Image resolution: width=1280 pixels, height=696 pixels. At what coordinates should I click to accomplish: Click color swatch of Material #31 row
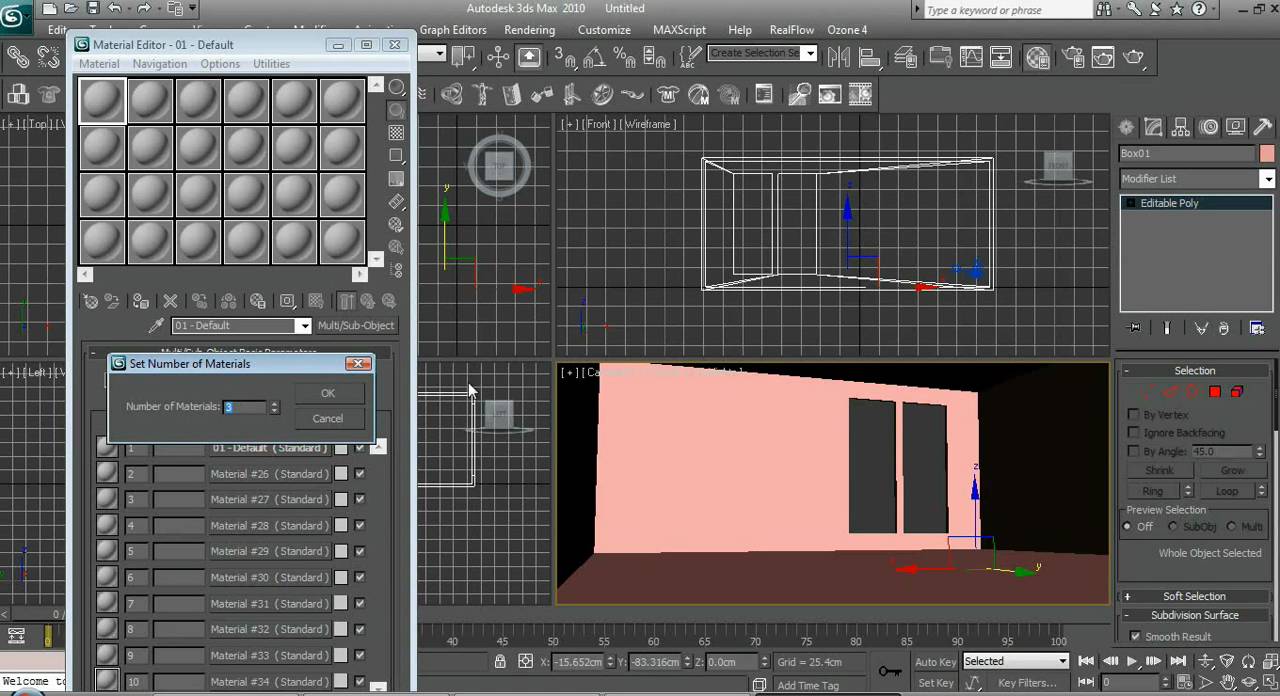point(341,603)
